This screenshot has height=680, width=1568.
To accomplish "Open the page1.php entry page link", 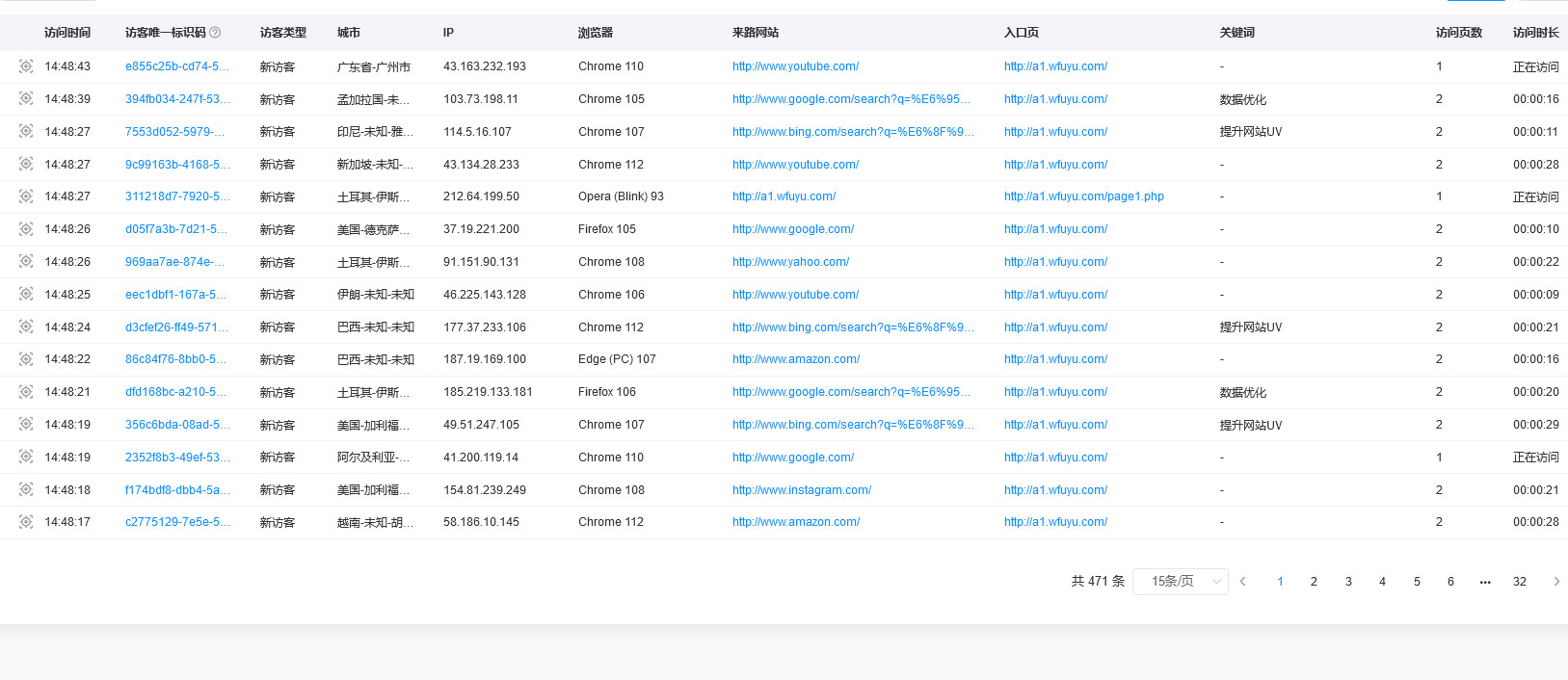I will (1083, 196).
